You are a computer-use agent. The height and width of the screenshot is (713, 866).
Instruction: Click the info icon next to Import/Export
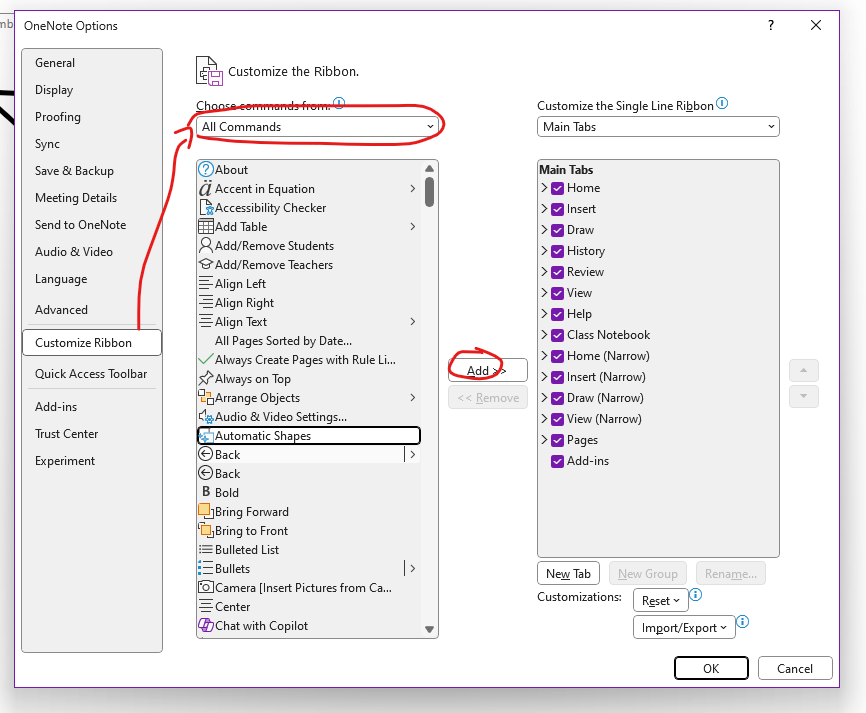743,622
